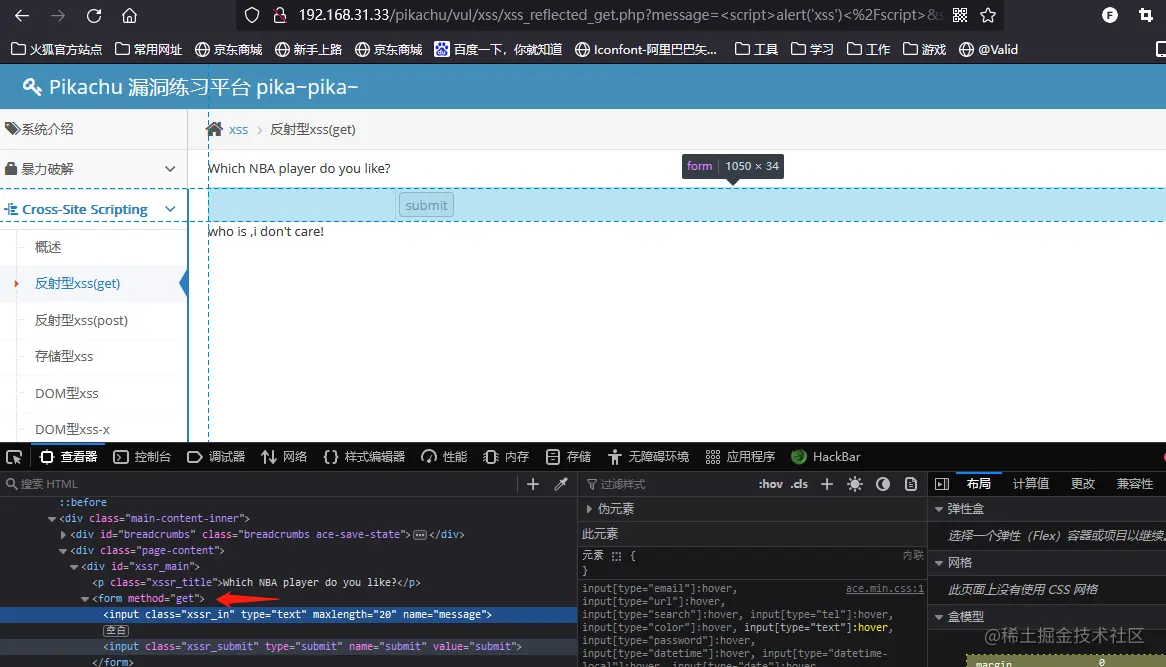Open the 内存 memory tab
The height and width of the screenshot is (667, 1166).
506,457
